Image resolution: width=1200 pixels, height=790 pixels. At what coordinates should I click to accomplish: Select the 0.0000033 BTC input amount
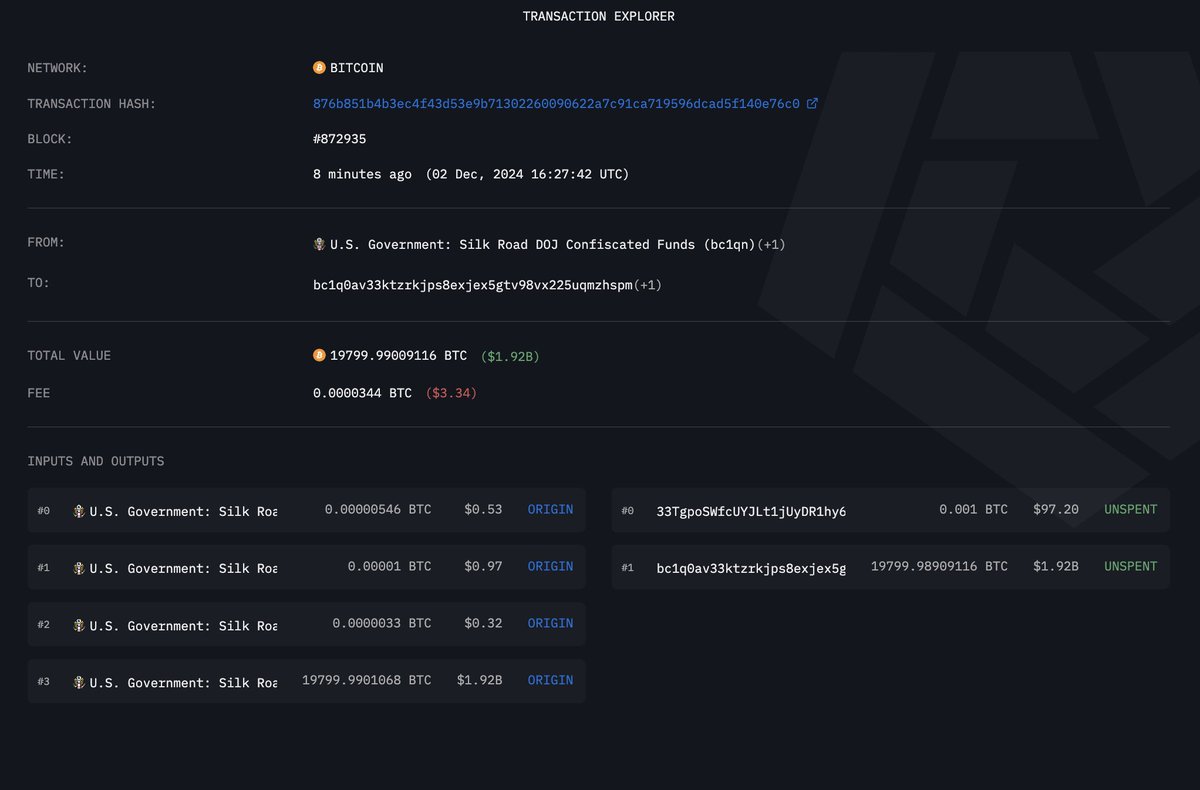click(382, 623)
